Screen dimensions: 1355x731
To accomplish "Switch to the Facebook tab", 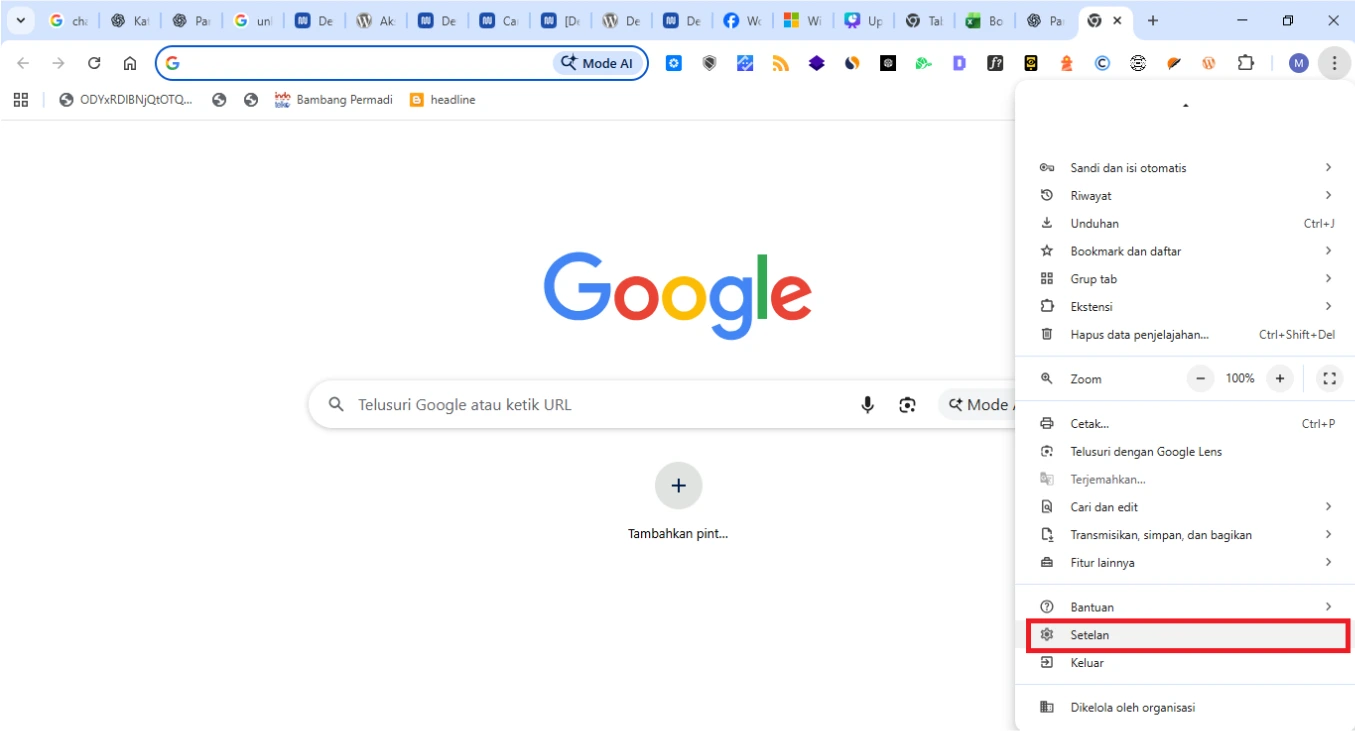I will tap(742, 20).
